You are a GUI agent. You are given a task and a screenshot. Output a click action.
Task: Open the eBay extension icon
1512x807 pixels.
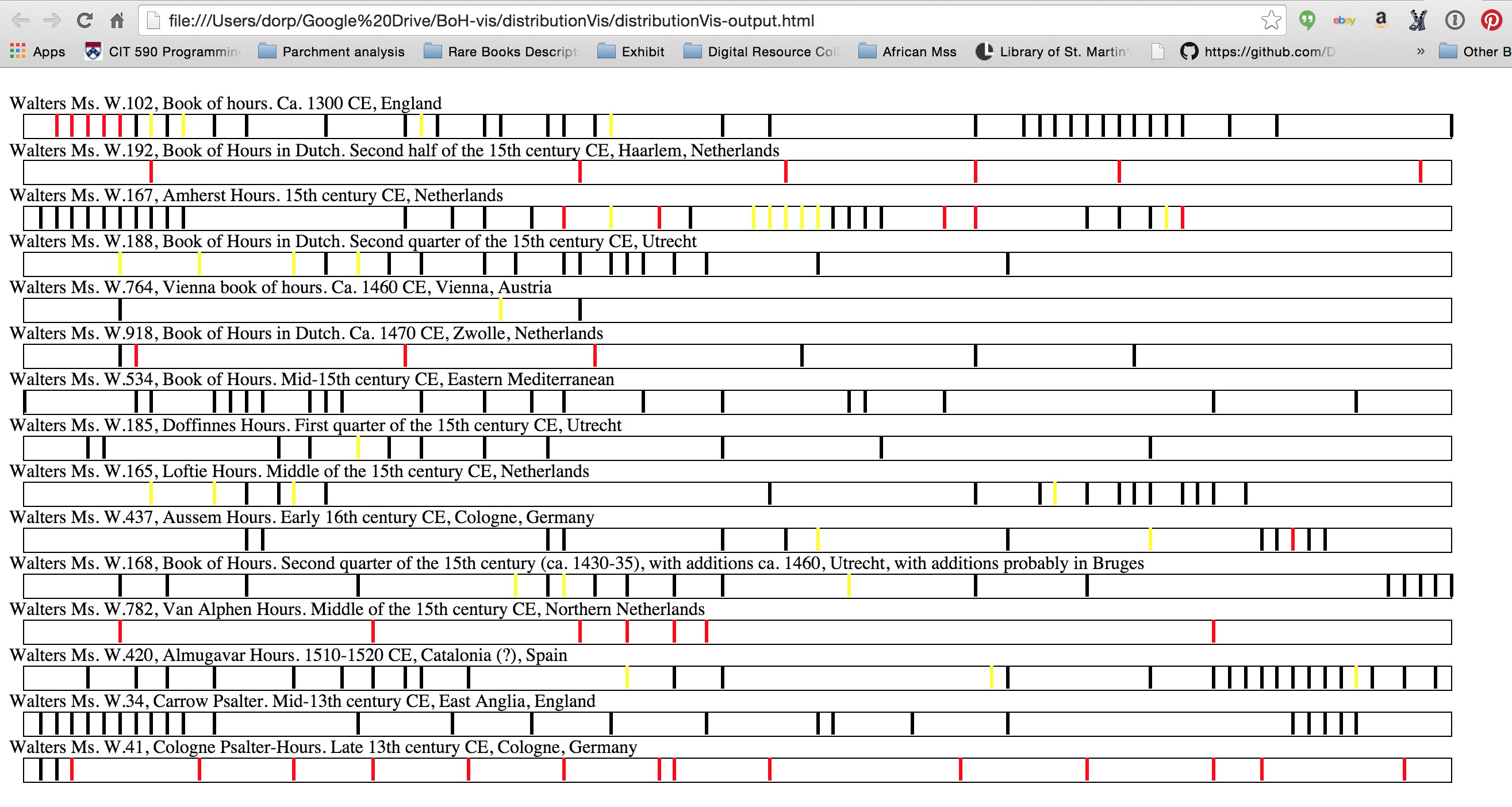click(x=1344, y=21)
